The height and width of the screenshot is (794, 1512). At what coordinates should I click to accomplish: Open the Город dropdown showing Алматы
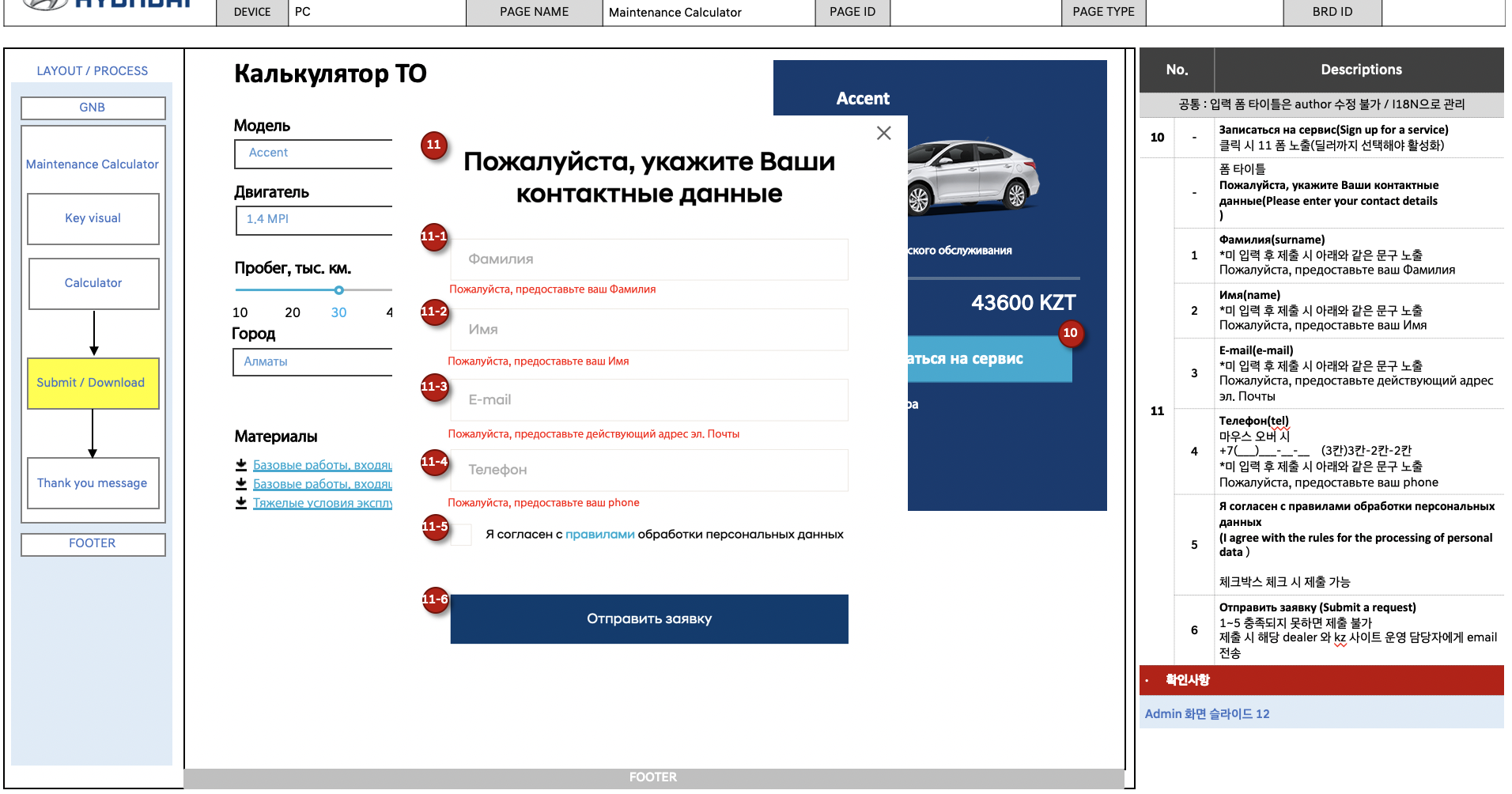(x=313, y=362)
